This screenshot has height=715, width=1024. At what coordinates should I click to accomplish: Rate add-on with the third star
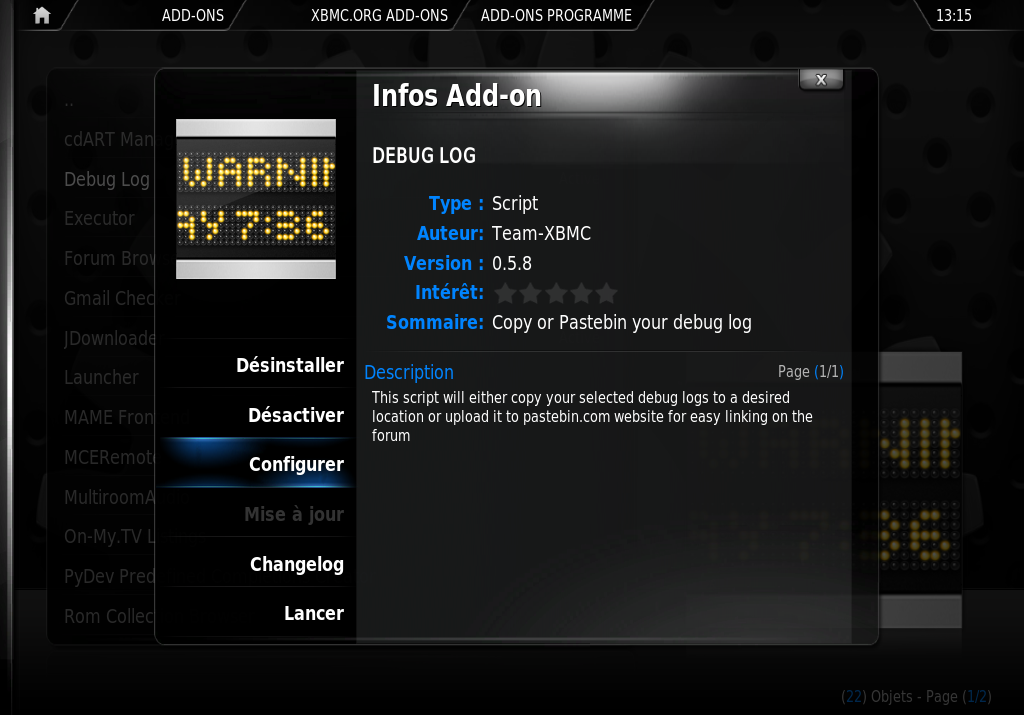pyautogui.click(x=556, y=293)
